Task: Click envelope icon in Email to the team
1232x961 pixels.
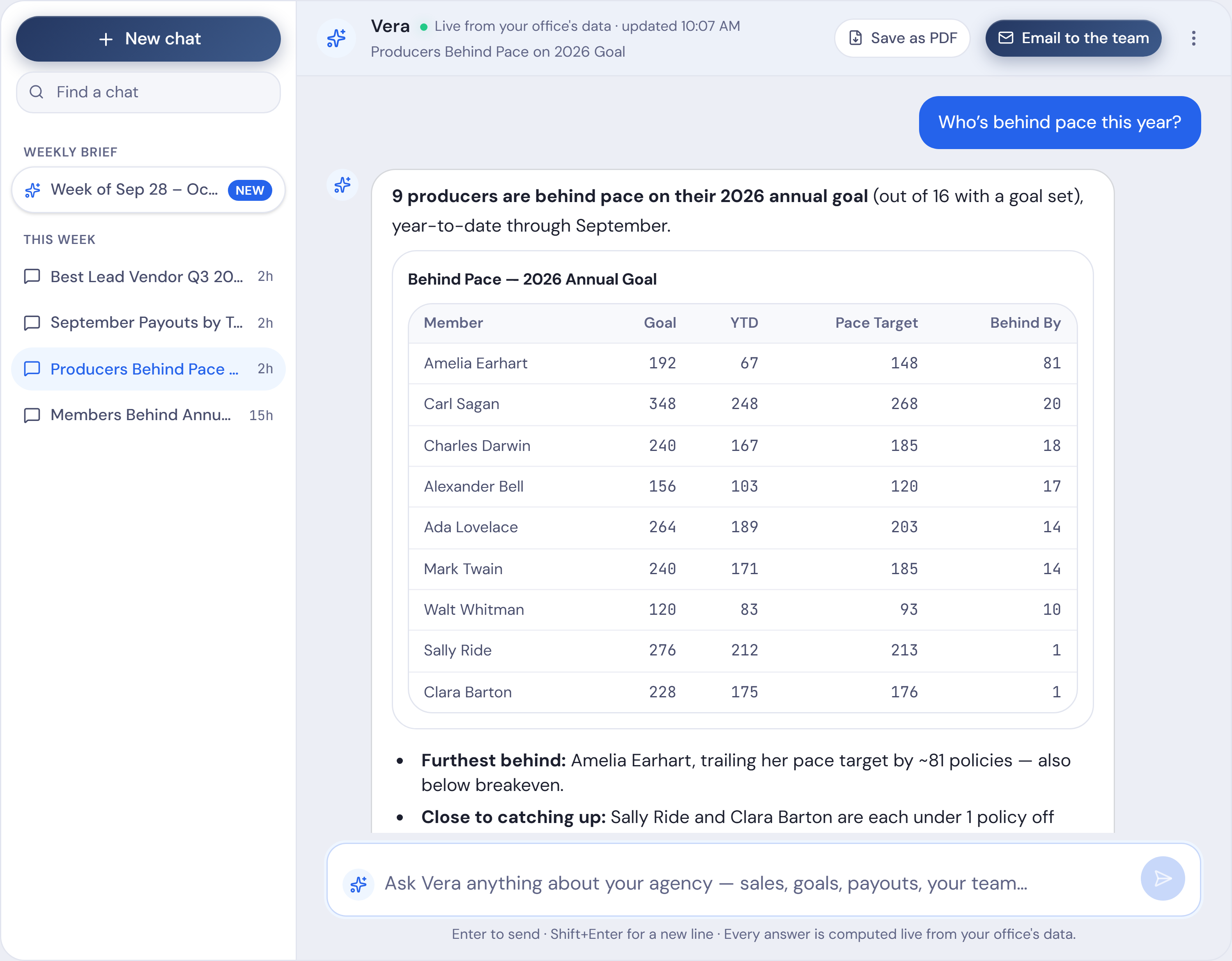Action: [1006, 38]
